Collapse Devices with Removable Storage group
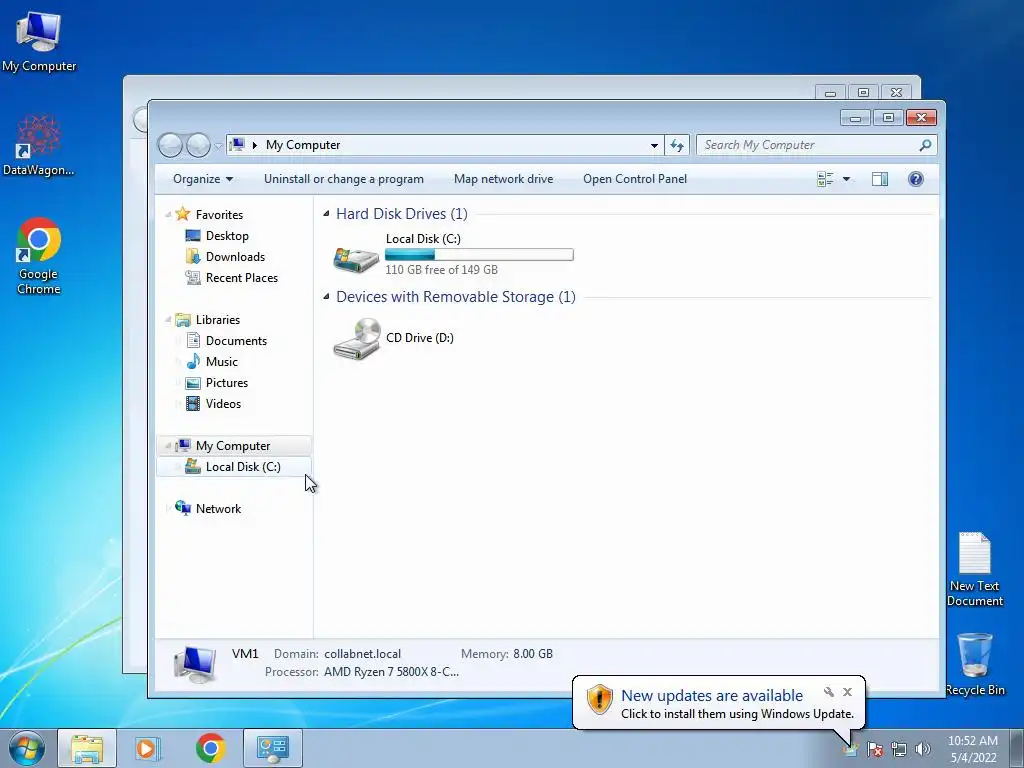The height and width of the screenshot is (768, 1024). point(326,296)
